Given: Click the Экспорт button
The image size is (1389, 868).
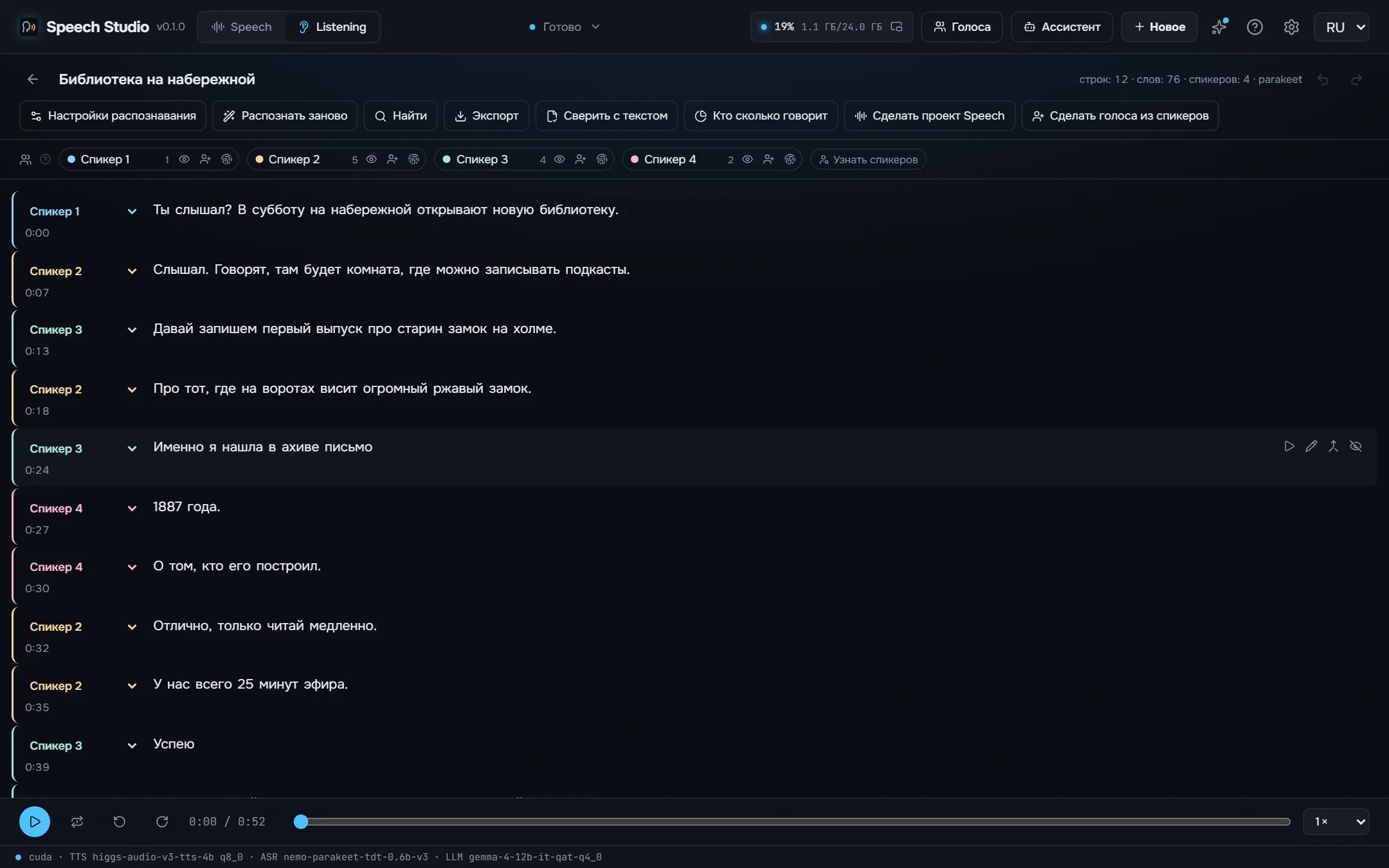Looking at the screenshot, I should click(x=486, y=116).
